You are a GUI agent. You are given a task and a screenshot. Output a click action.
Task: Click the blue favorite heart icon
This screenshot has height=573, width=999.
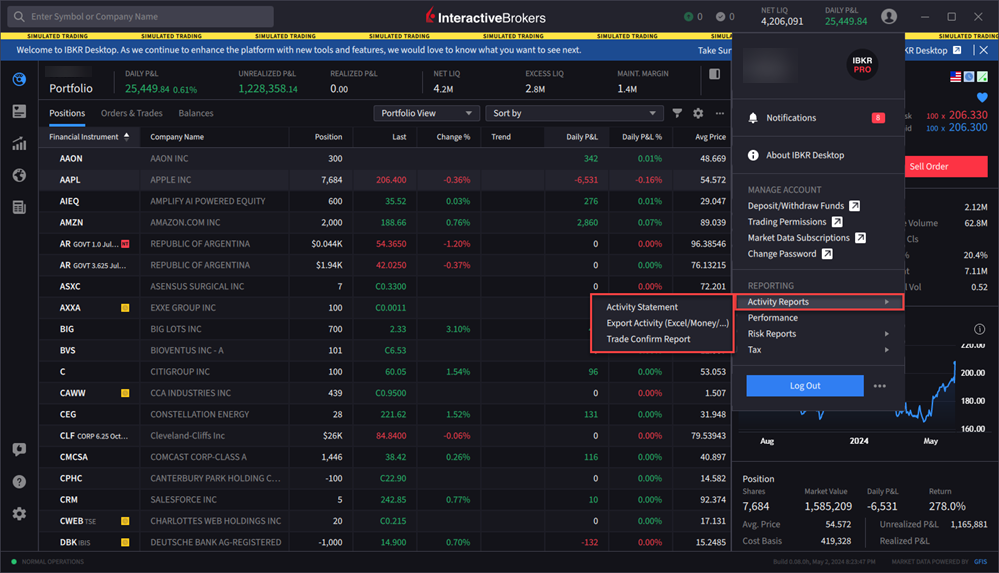tap(982, 98)
